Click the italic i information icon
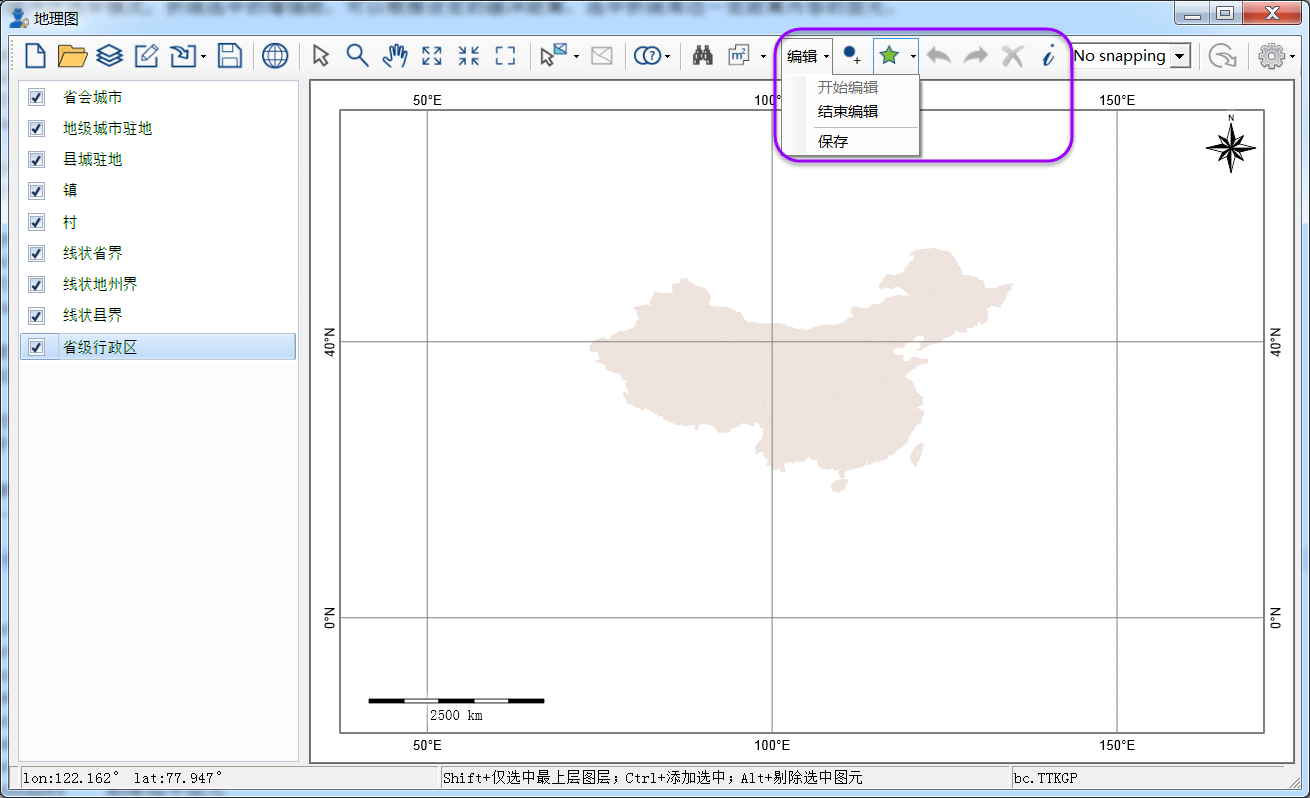Viewport: 1310px width, 798px height. (1048, 56)
